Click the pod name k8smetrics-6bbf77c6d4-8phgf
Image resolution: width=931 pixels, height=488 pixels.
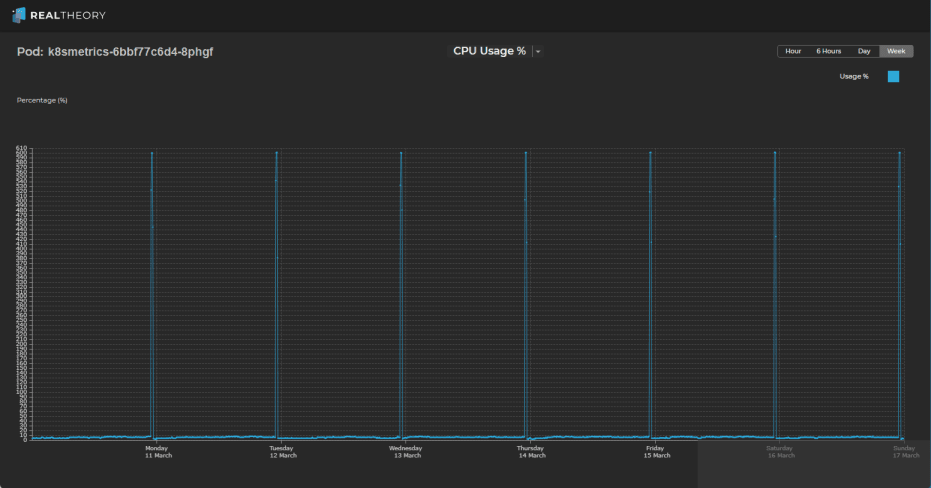[130, 52]
